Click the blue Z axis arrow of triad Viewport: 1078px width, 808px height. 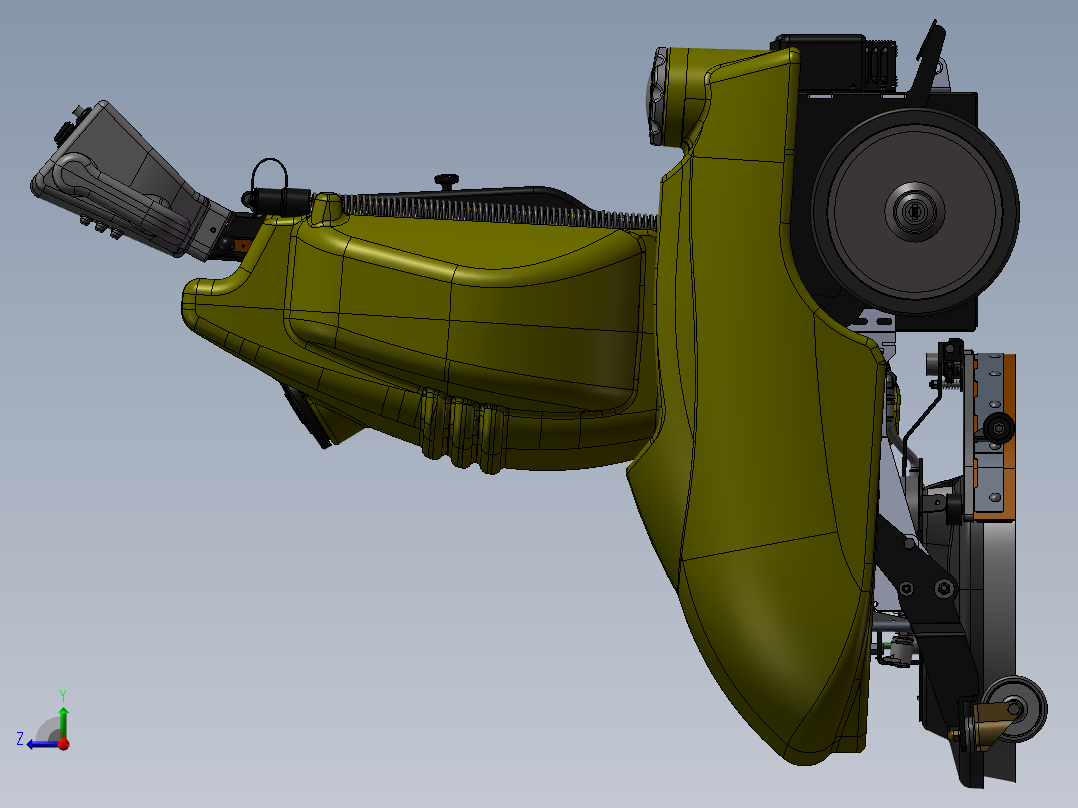click(x=41, y=744)
